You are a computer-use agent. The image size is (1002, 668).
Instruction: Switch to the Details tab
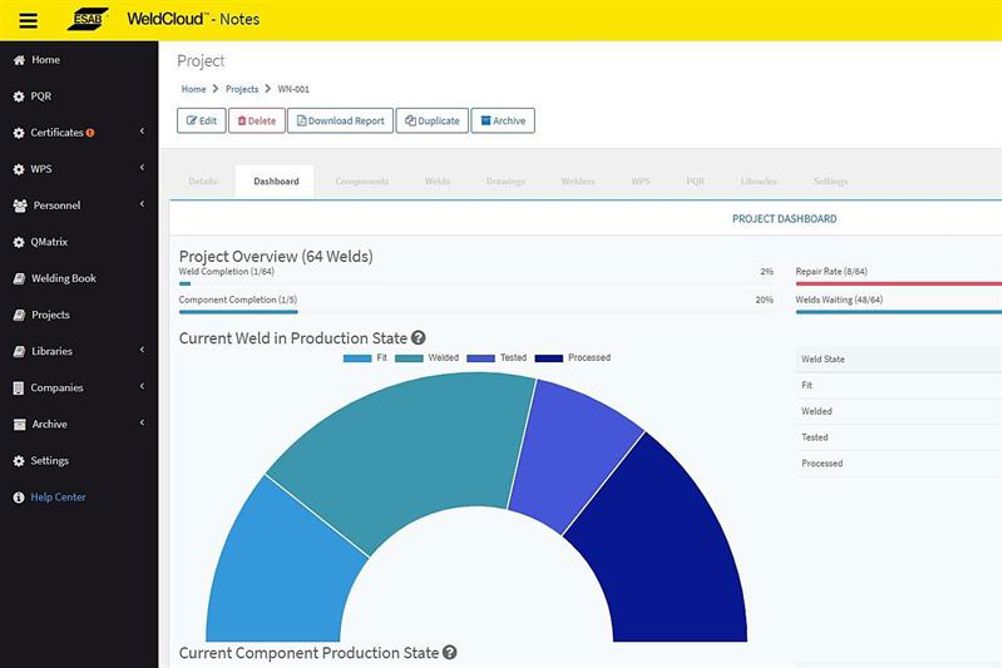coord(203,182)
